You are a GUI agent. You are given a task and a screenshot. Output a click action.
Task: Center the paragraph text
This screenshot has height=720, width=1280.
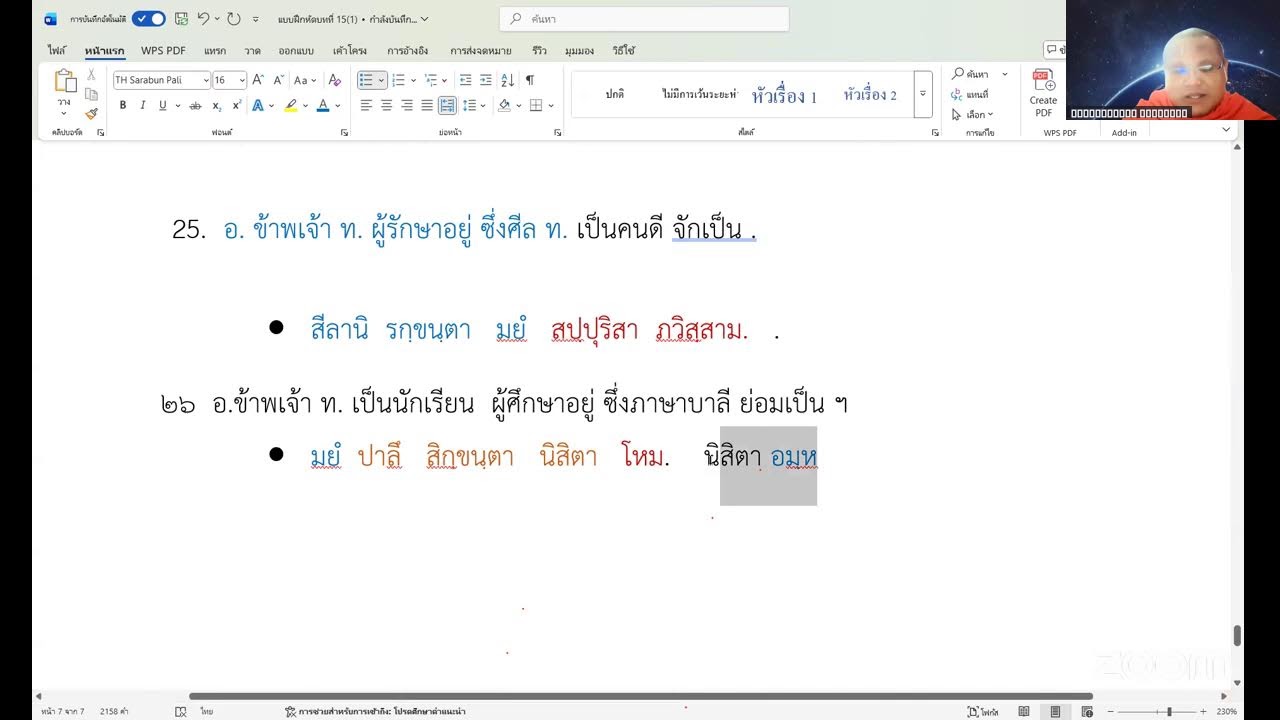pos(386,105)
